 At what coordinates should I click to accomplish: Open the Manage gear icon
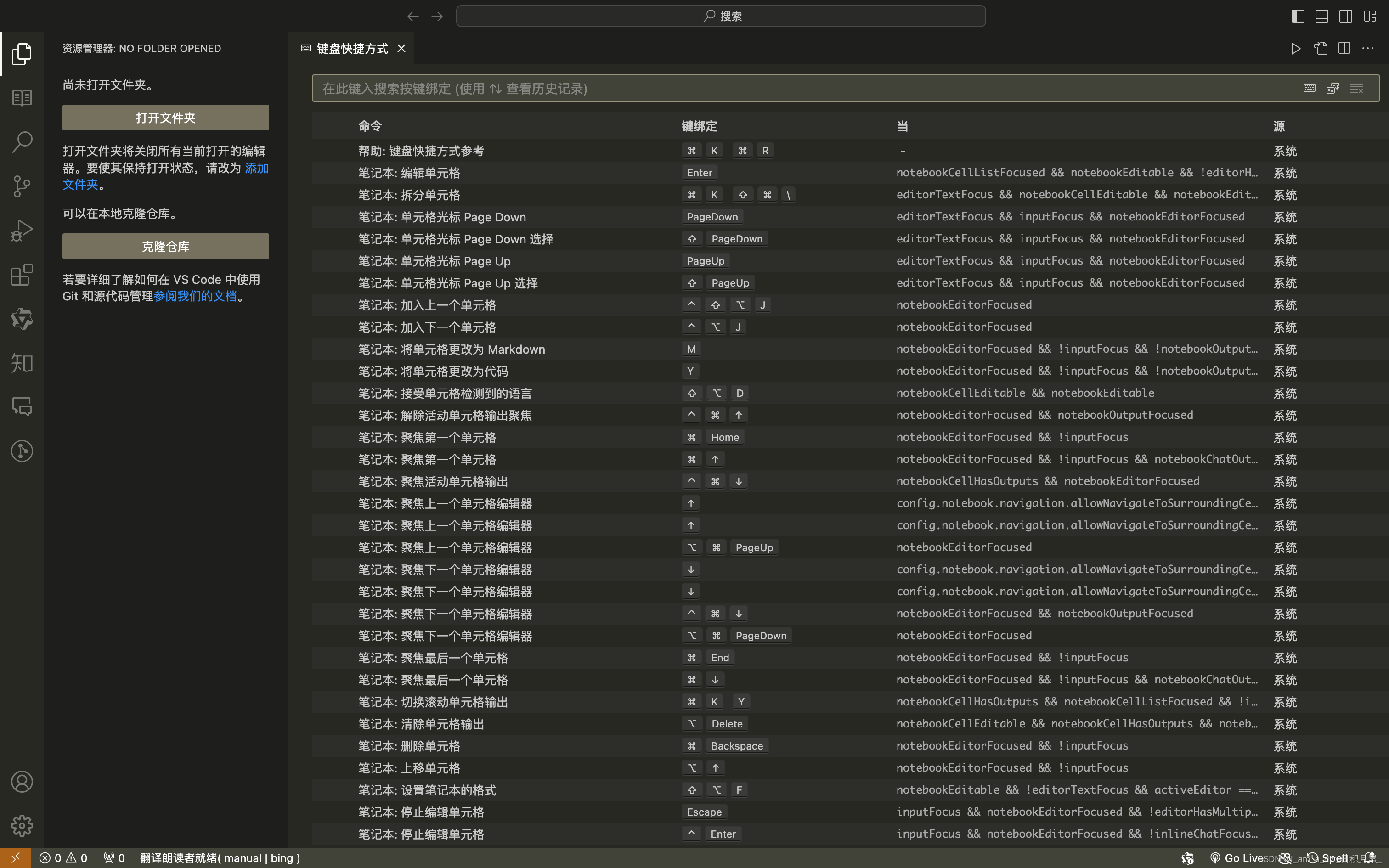click(22, 826)
